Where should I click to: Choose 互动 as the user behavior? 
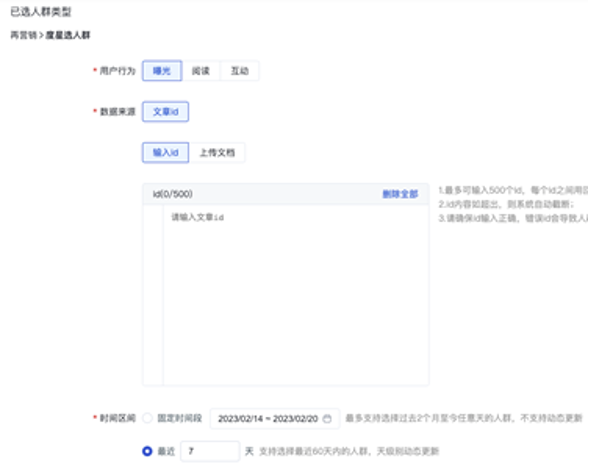click(x=240, y=71)
